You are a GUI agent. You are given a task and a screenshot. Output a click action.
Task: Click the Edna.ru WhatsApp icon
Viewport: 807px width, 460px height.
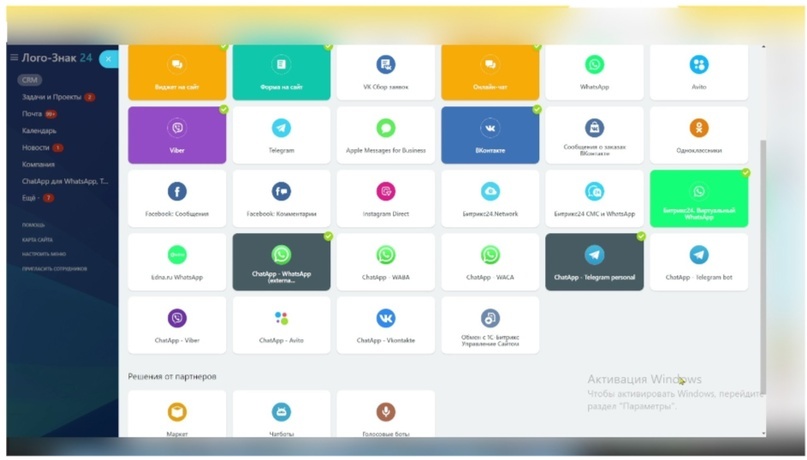click(177, 255)
